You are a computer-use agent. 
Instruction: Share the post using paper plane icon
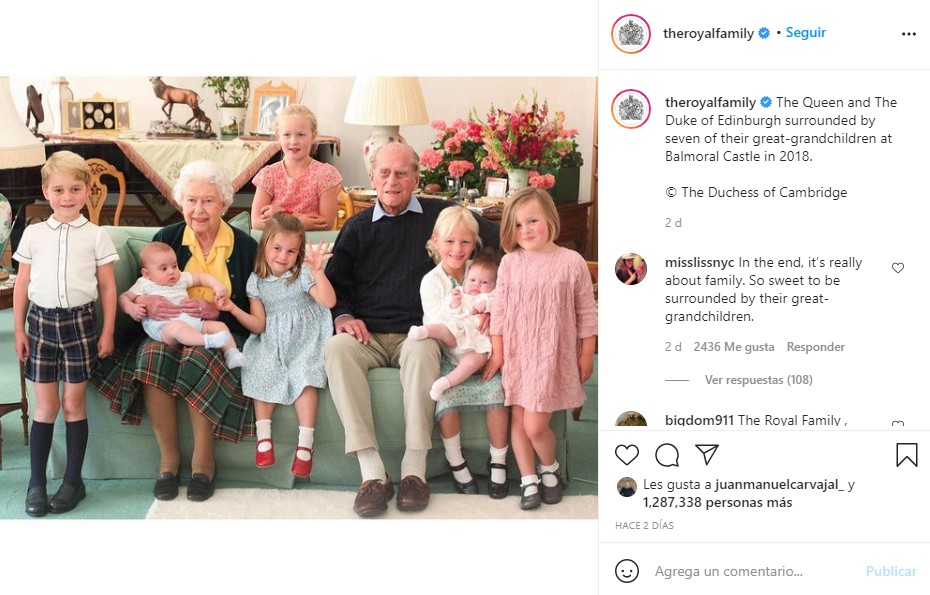[706, 454]
